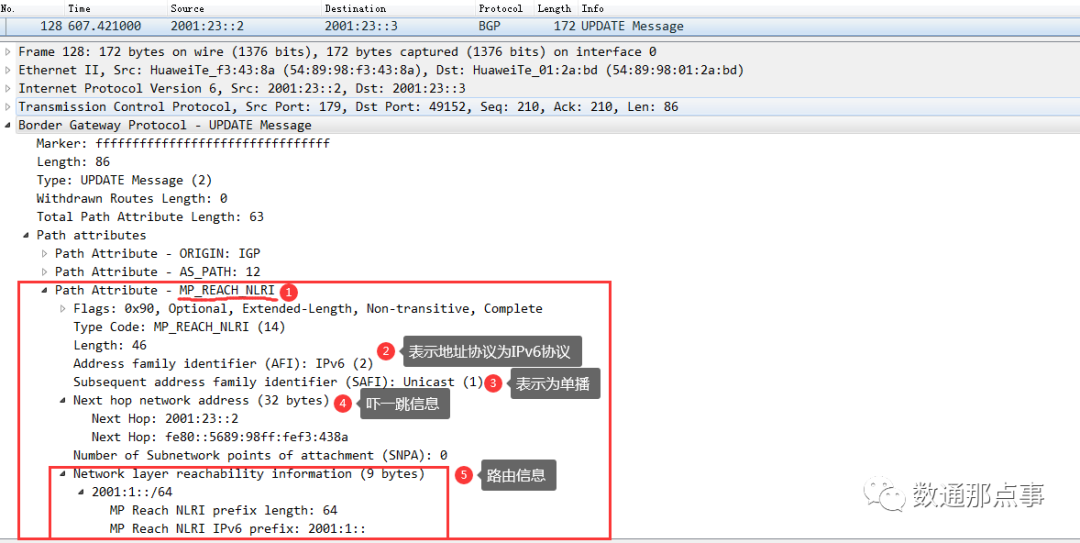Collapse the 2001:1::/64 prefix node

81,492
